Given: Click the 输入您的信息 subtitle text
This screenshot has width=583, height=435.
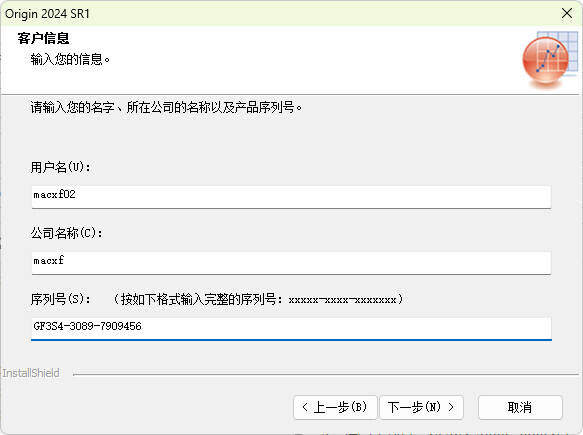Looking at the screenshot, I should 70,59.
